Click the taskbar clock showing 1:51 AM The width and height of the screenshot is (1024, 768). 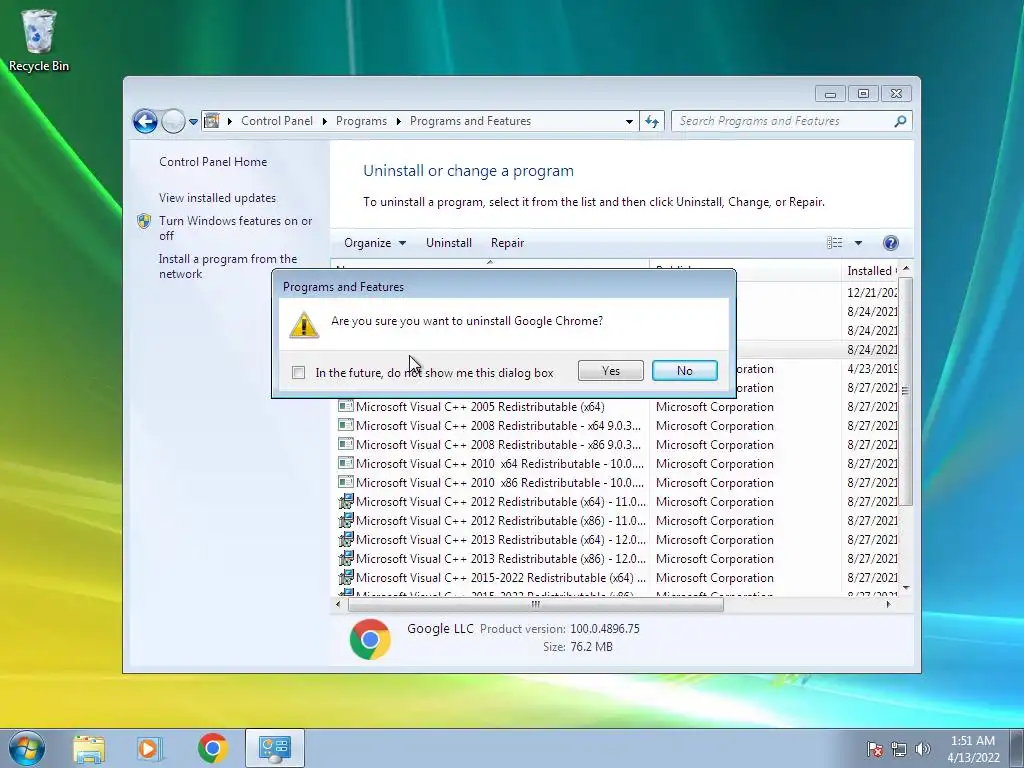973,749
